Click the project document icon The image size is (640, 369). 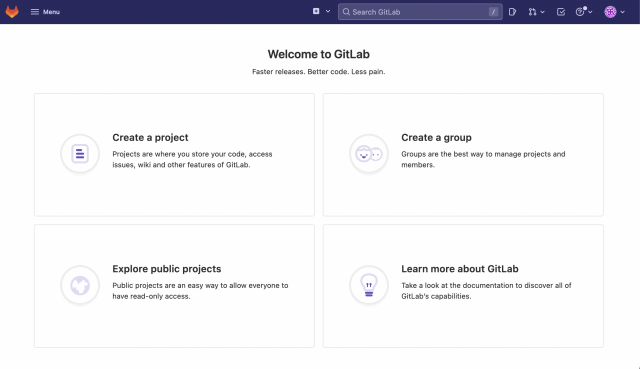(80, 153)
